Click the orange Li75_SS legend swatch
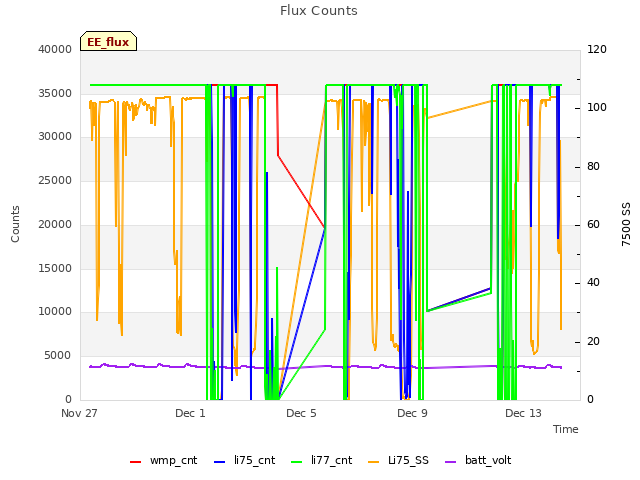This screenshot has height=480, width=640. [373, 462]
